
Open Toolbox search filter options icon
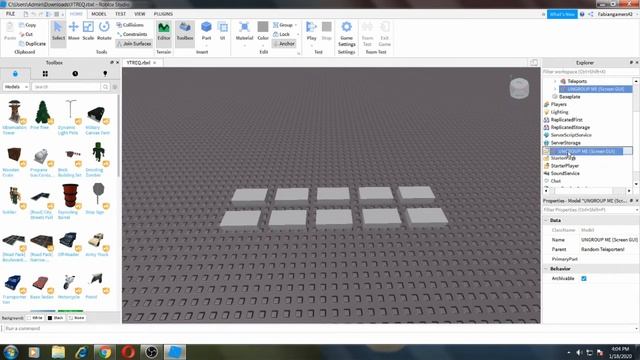tap(115, 87)
